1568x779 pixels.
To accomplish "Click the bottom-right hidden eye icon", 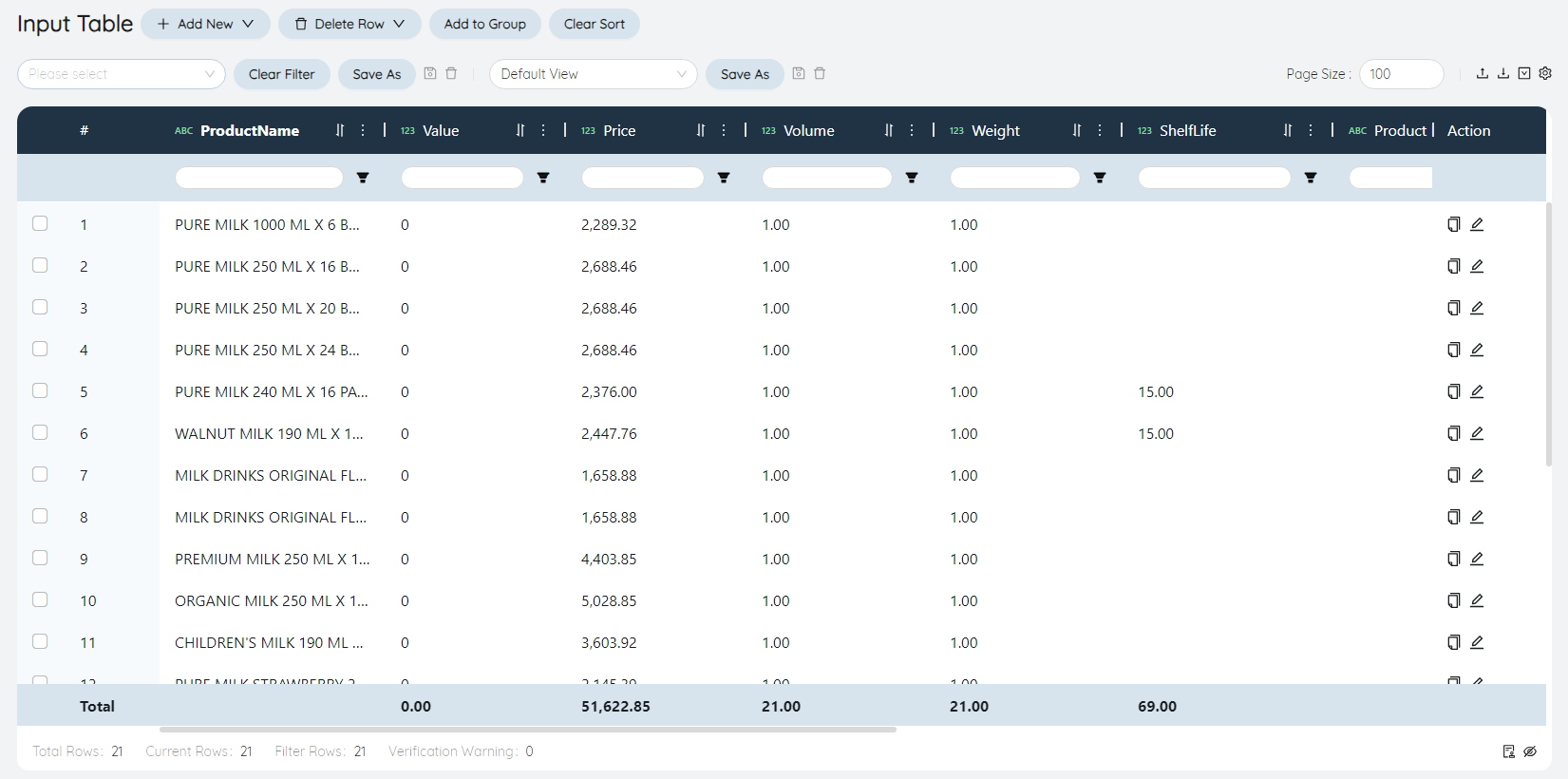I will click(x=1530, y=751).
